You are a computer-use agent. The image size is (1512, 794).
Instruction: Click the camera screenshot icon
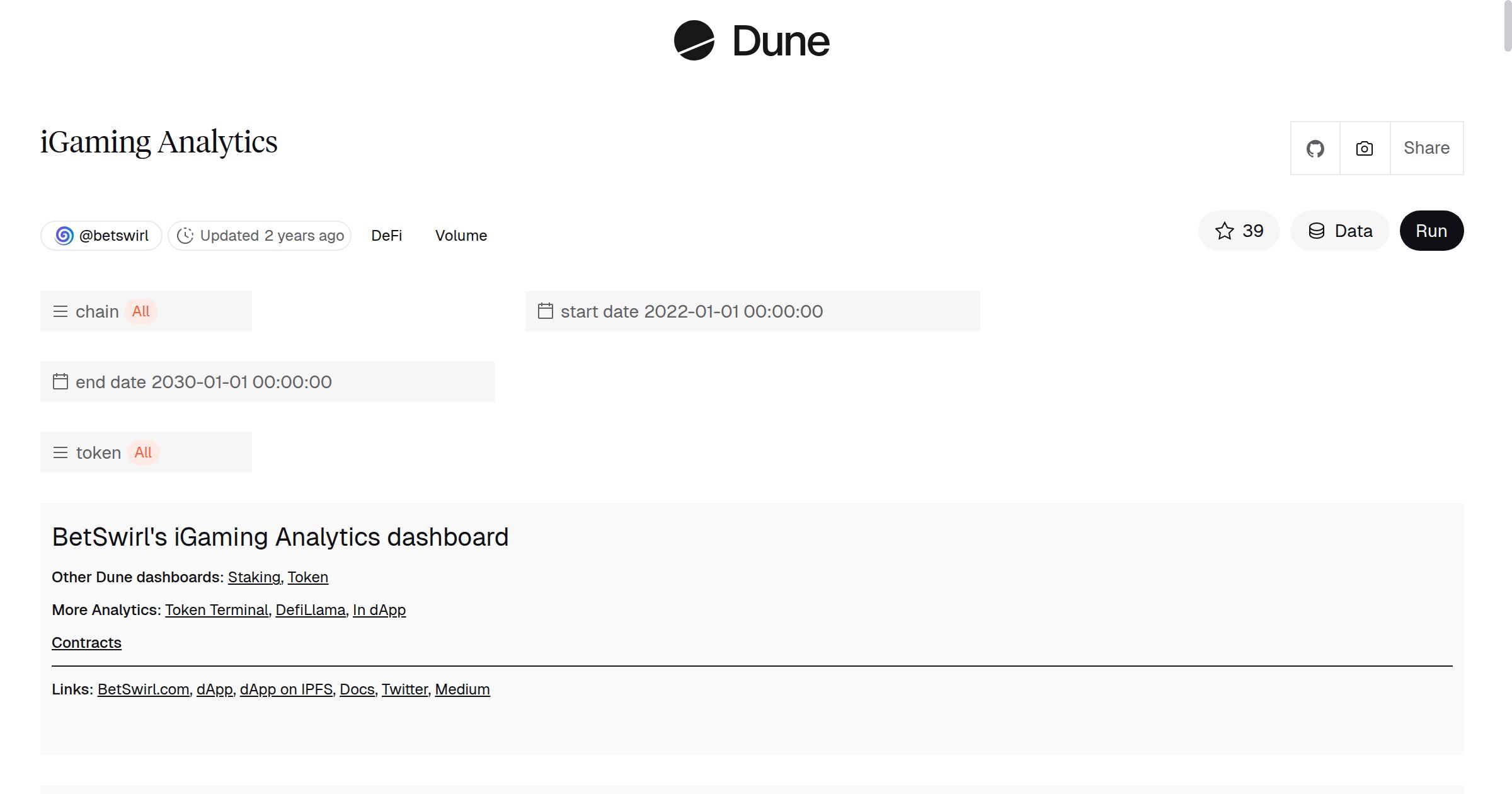tap(1363, 147)
